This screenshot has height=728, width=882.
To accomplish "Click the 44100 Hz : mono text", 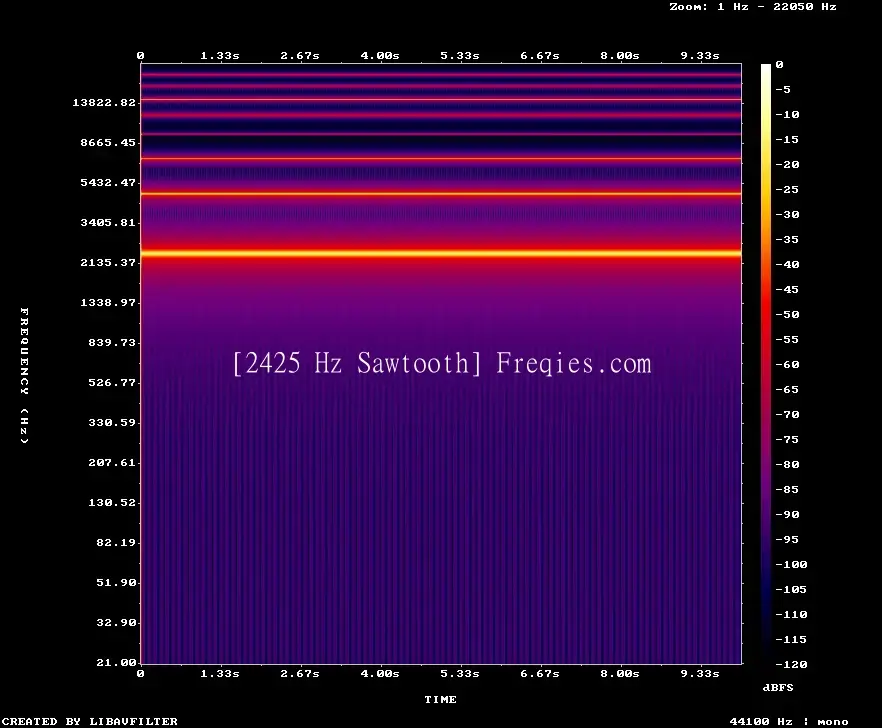I will (x=789, y=721).
